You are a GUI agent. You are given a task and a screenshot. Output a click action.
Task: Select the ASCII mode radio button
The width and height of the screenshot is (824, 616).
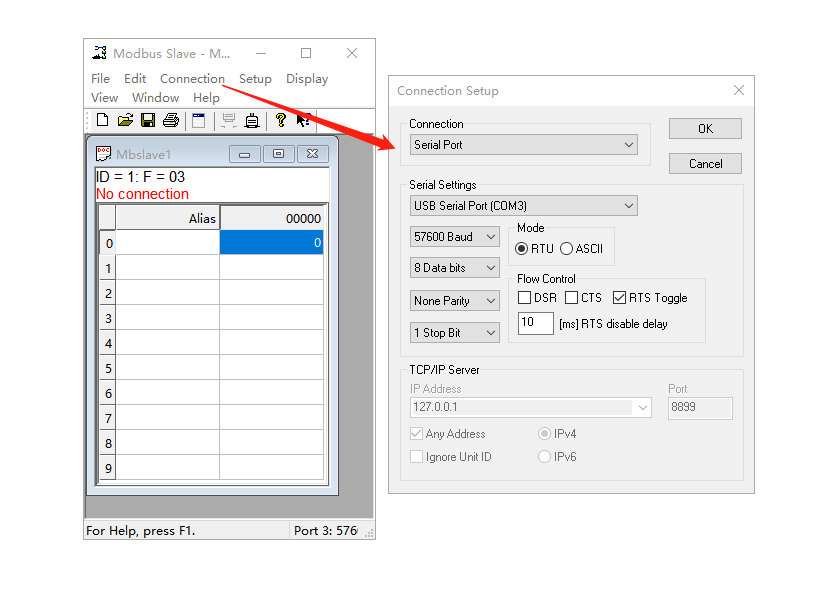click(566, 249)
